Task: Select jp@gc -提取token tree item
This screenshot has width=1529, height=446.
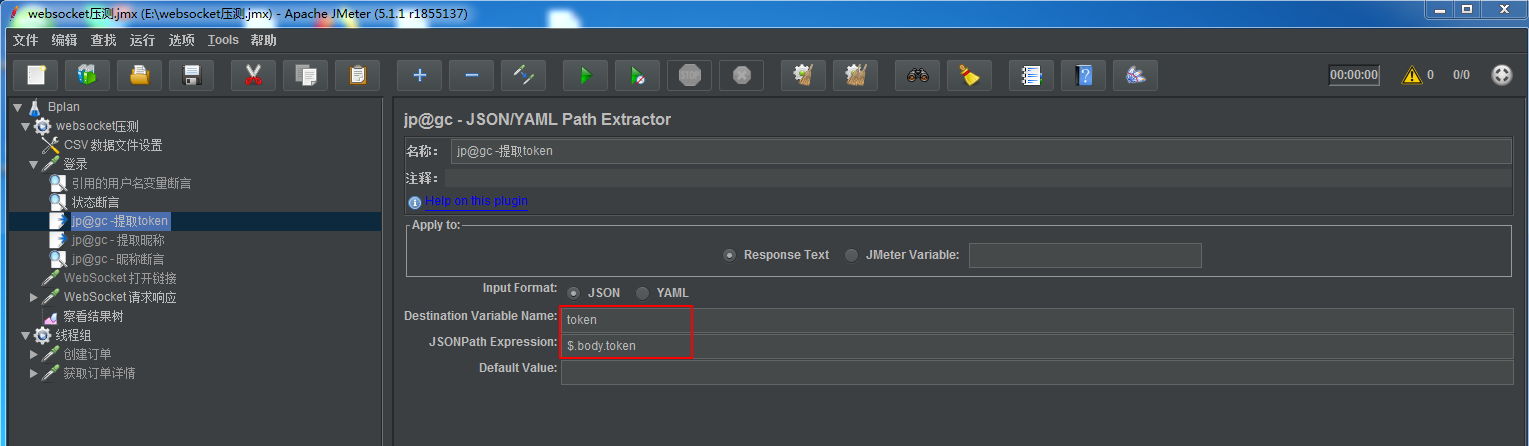Action: (120, 221)
